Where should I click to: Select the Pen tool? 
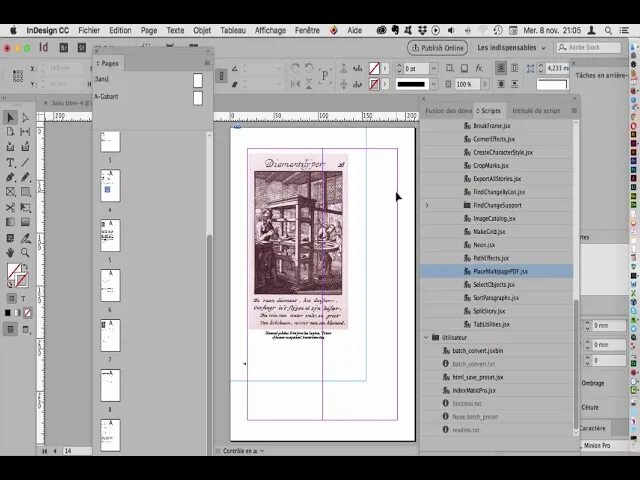click(x=10, y=177)
